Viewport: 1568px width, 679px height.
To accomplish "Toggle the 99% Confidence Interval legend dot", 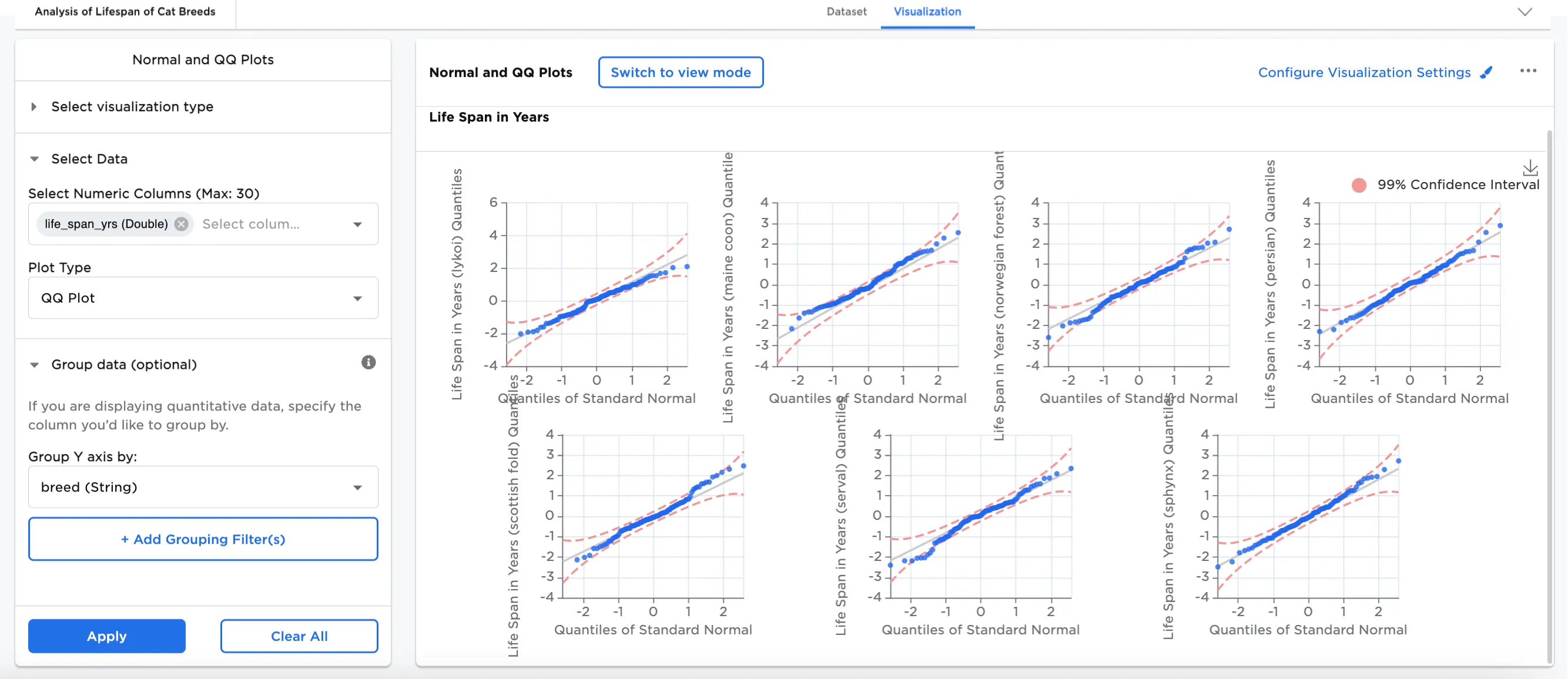I will (x=1359, y=185).
